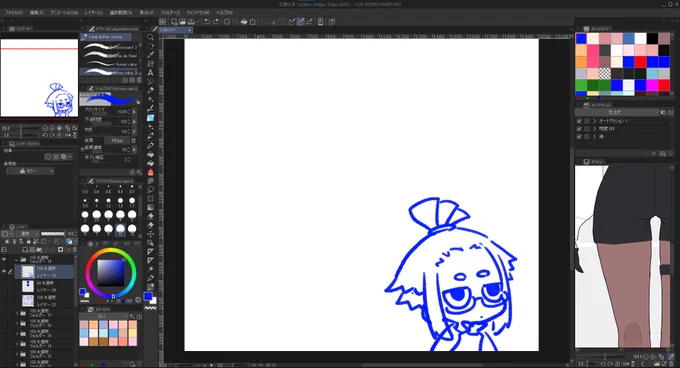Image resolution: width=680 pixels, height=368 pixels.
Task: Open the アニメーション (Animation) menu
Action: 64,13
